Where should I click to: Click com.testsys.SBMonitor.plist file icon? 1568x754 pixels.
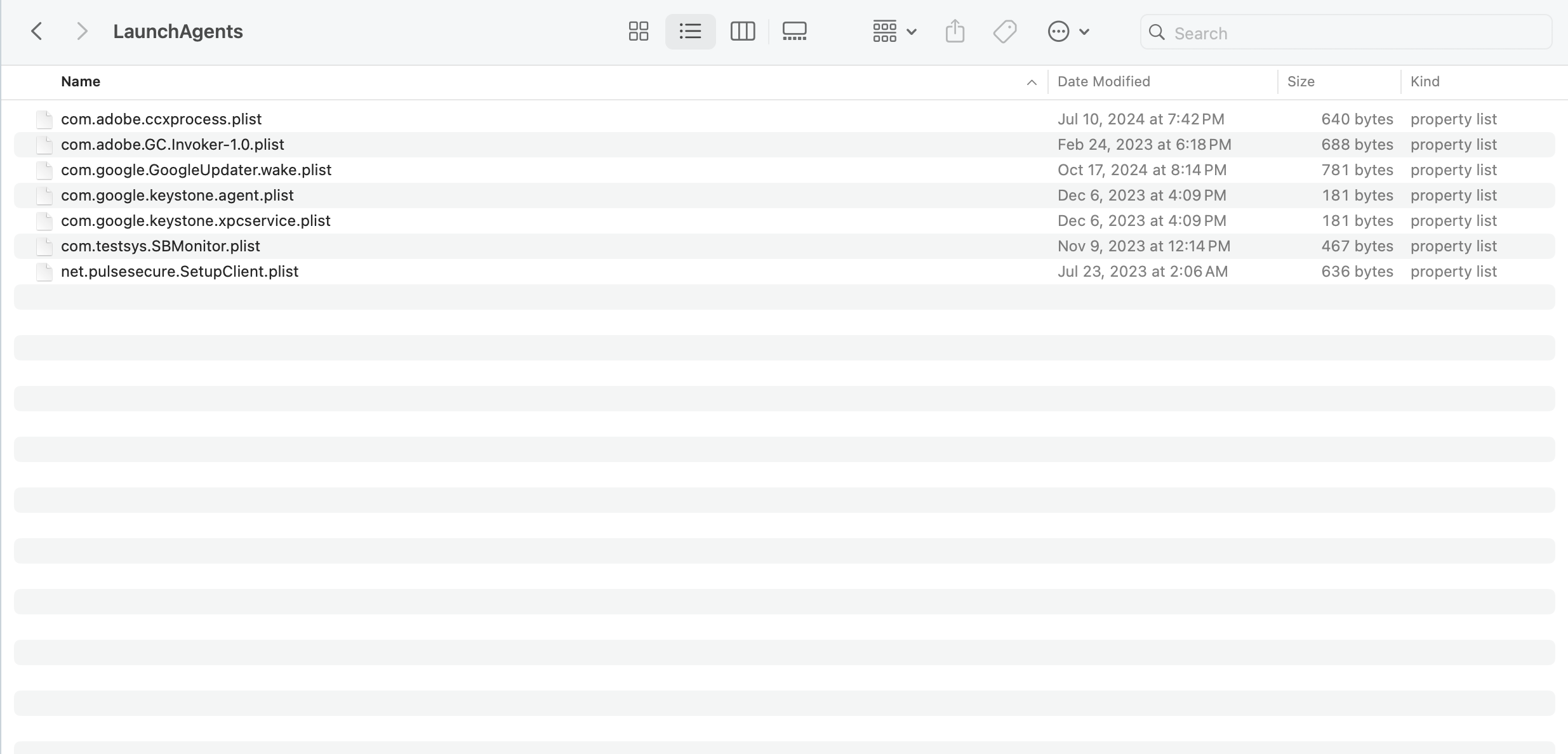coord(44,246)
